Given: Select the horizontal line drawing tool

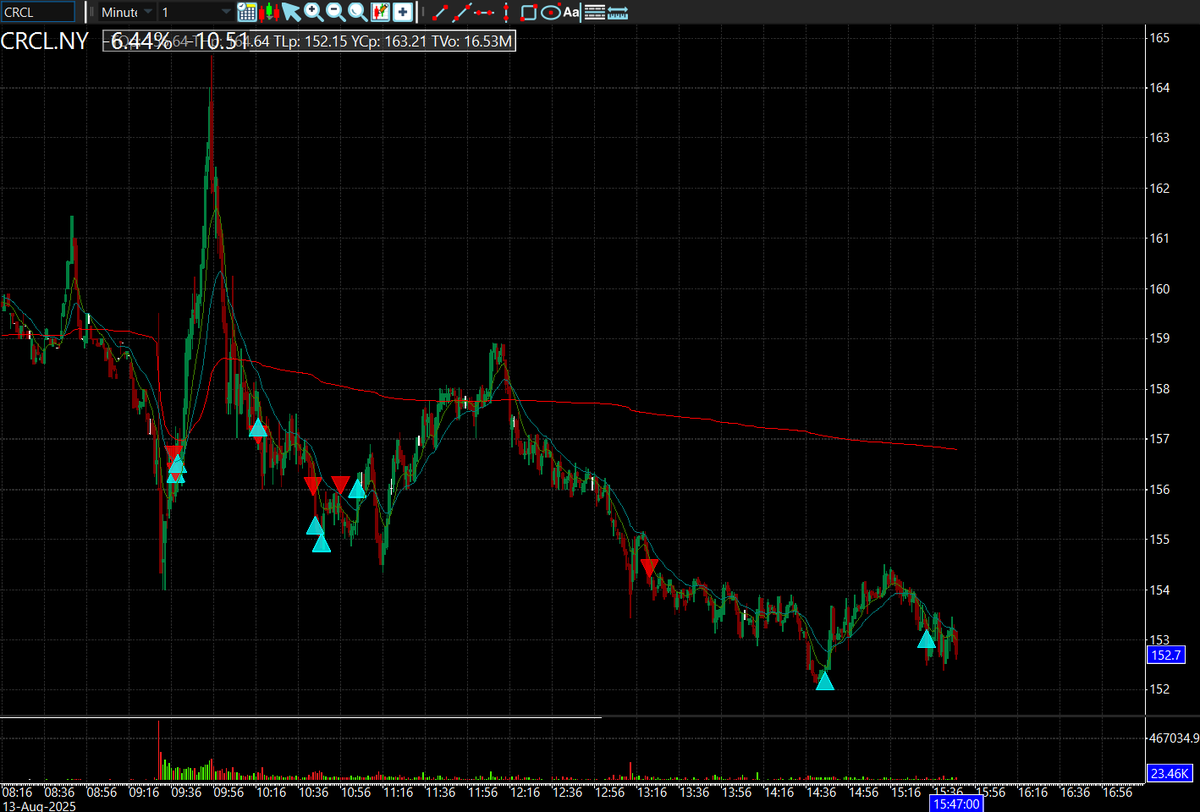Looking at the screenshot, I should tap(484, 12).
